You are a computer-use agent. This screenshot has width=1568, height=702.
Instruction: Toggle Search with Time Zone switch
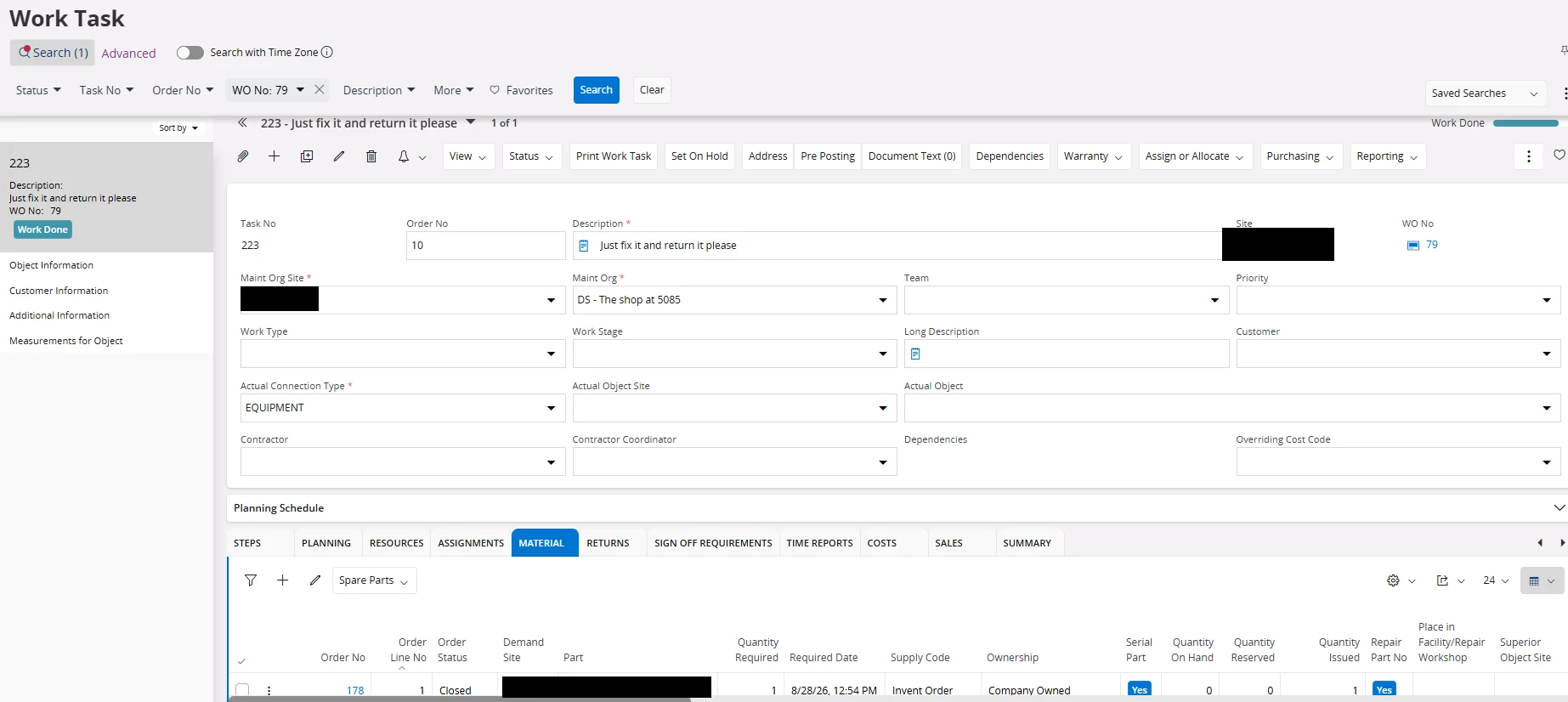coord(190,53)
